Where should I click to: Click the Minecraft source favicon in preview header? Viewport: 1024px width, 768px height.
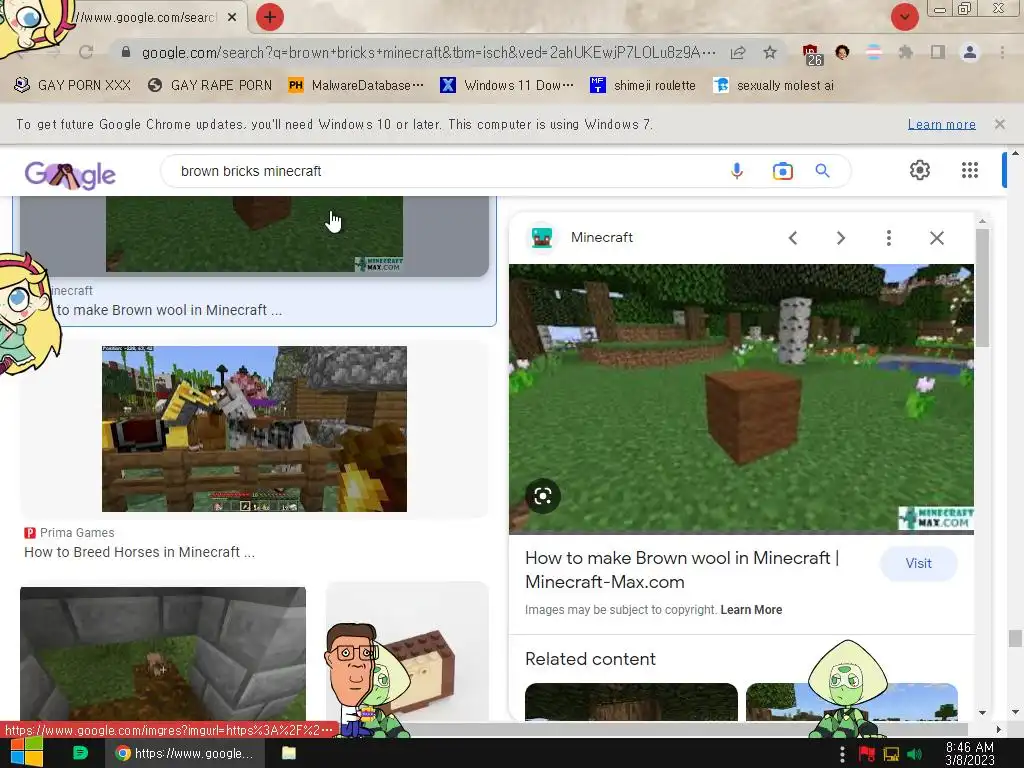point(542,238)
